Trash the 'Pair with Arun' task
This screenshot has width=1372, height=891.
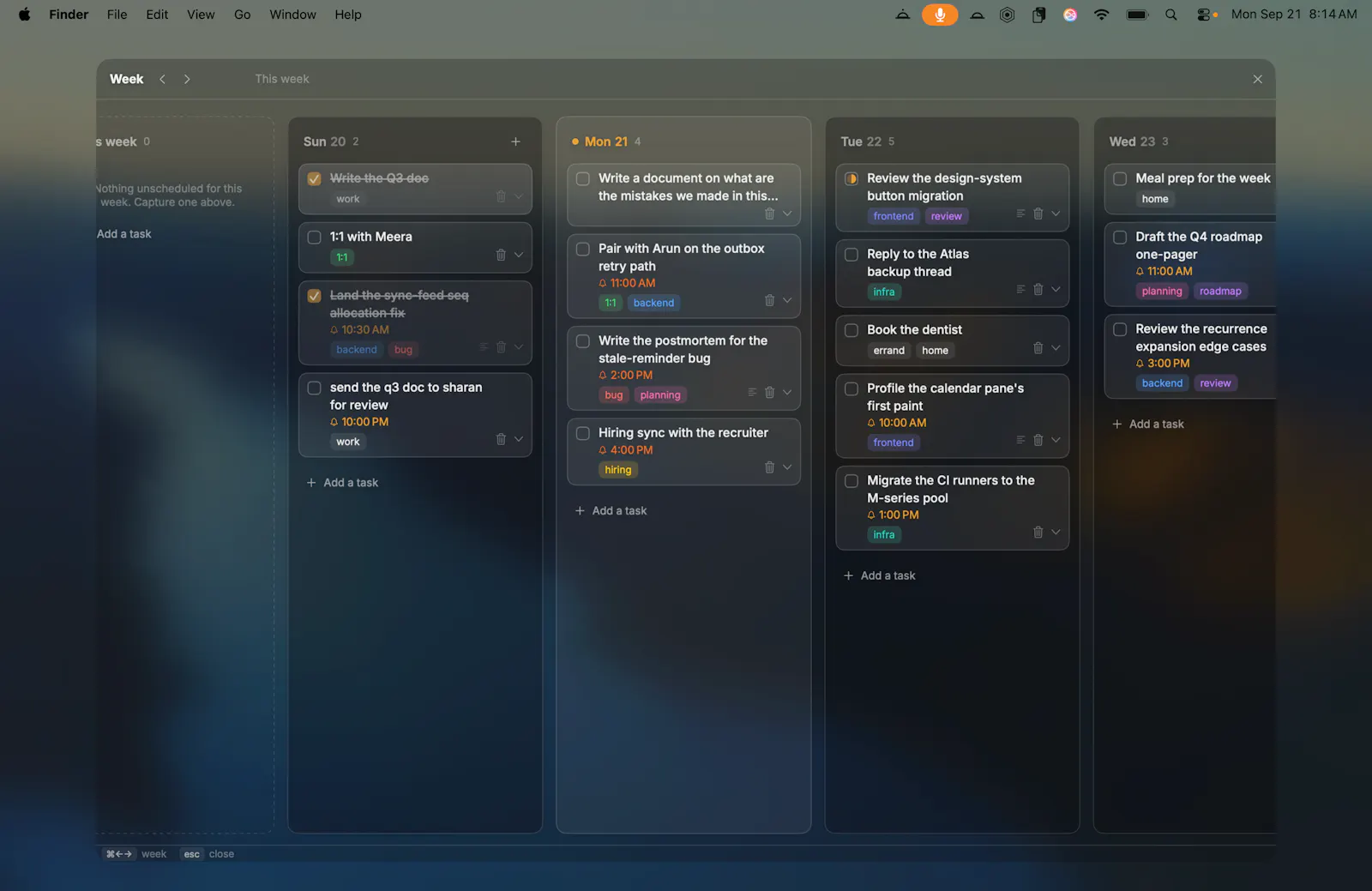(769, 300)
